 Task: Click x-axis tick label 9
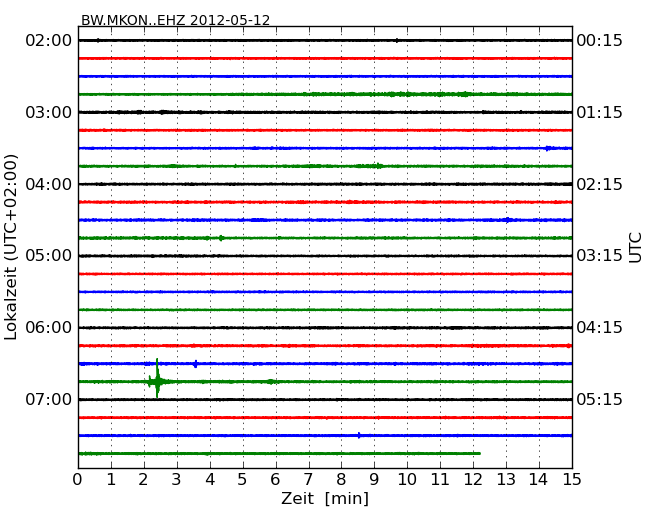tap(374, 480)
